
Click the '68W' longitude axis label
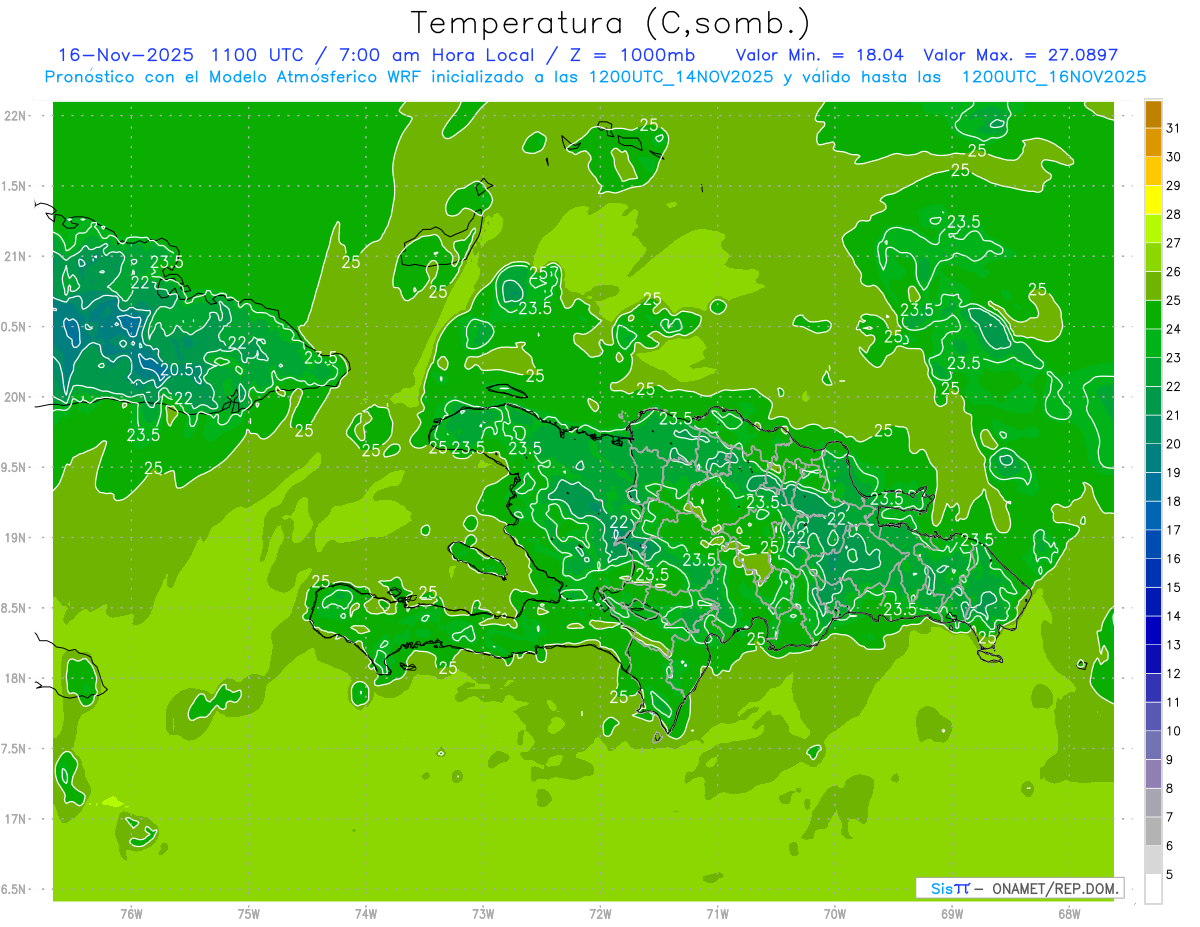tap(1069, 914)
